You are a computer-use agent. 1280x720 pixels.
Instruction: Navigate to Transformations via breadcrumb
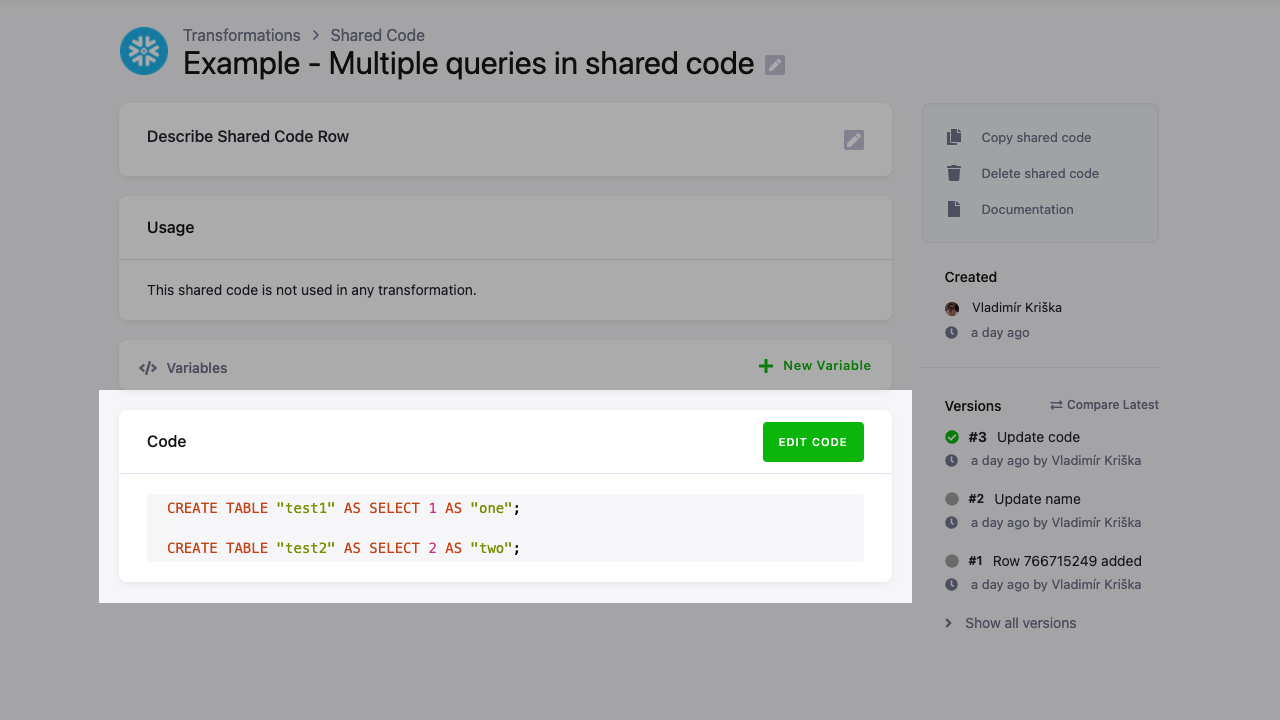(x=242, y=35)
